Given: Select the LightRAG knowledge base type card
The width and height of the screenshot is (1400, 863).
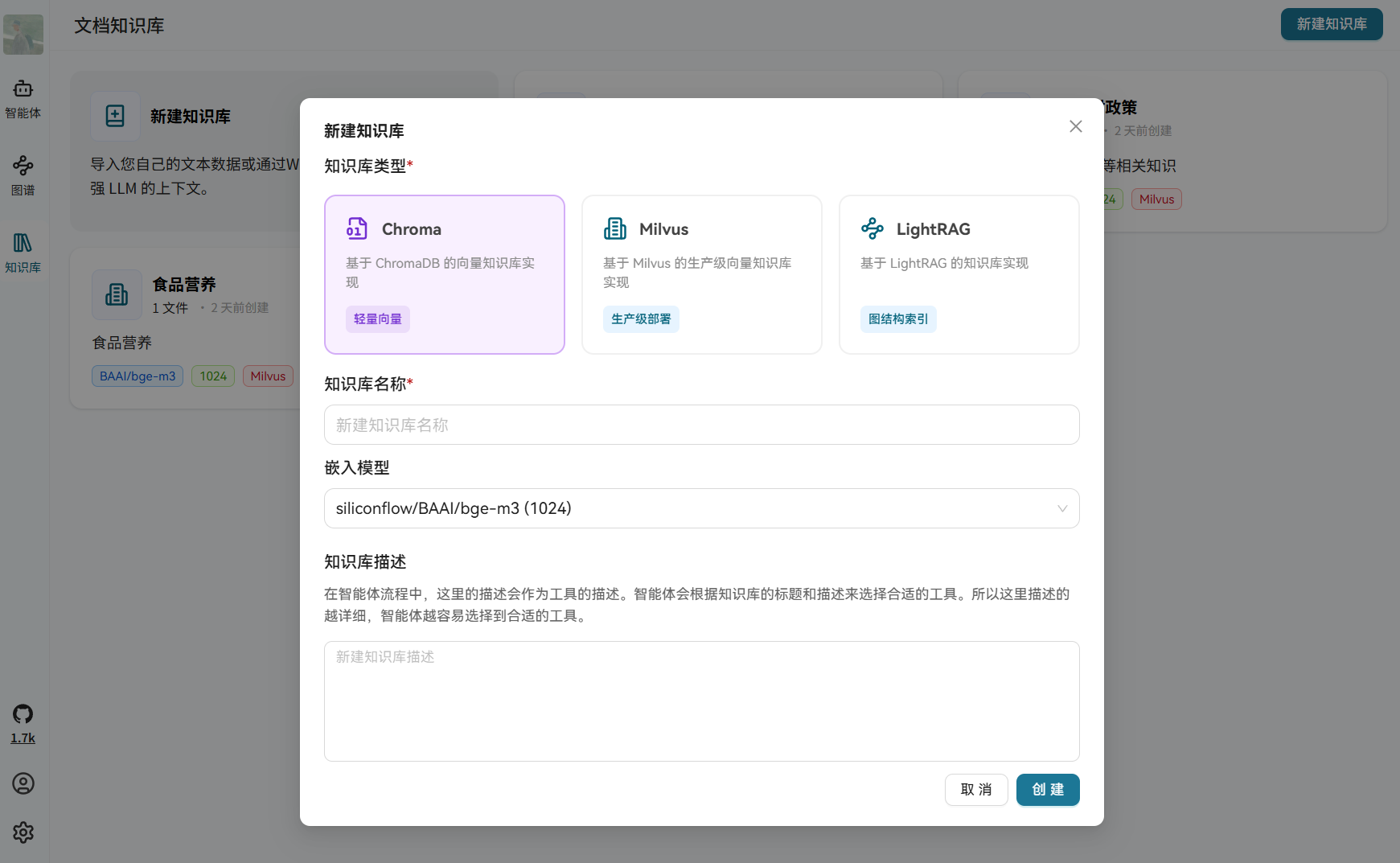Looking at the screenshot, I should [959, 274].
